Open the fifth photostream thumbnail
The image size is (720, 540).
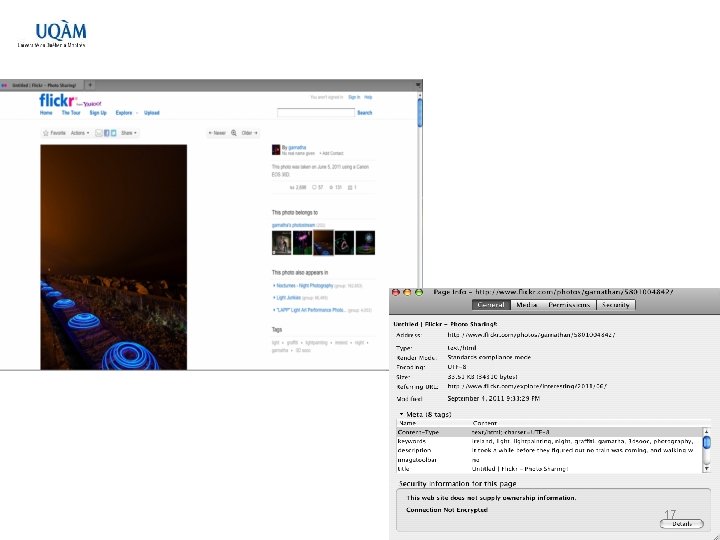pyautogui.click(x=366, y=242)
